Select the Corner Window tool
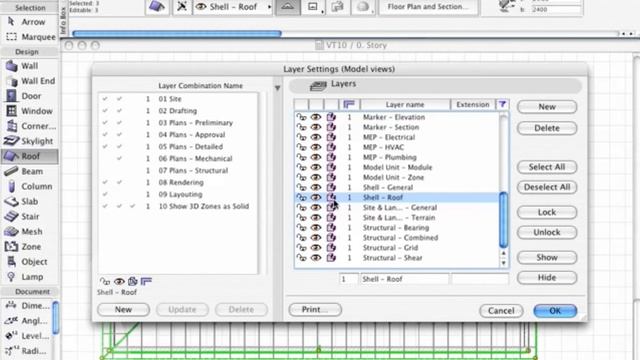Image resolution: width=640 pixels, height=360 pixels. [30, 126]
